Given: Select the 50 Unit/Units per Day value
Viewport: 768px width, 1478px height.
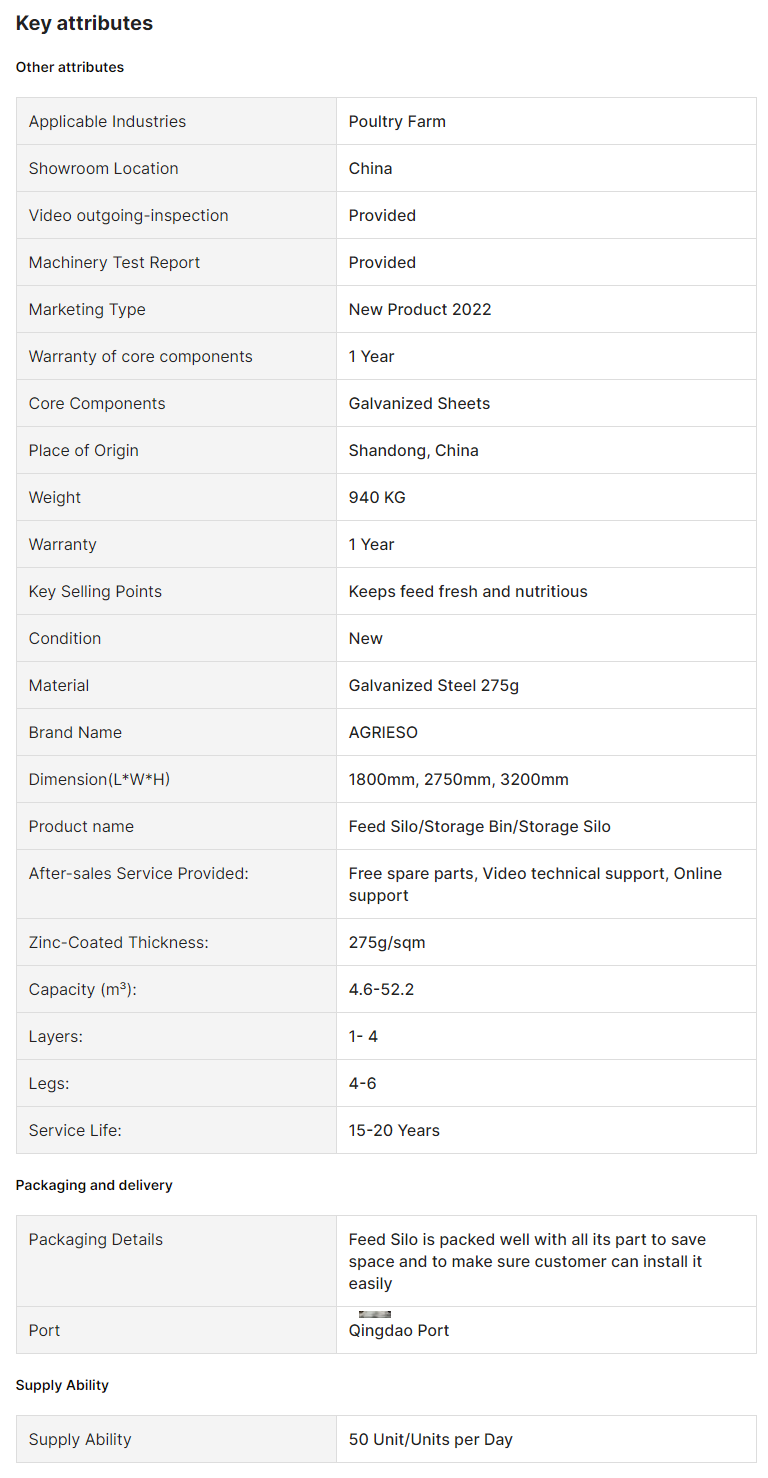Looking at the screenshot, I should coord(431,1439).
